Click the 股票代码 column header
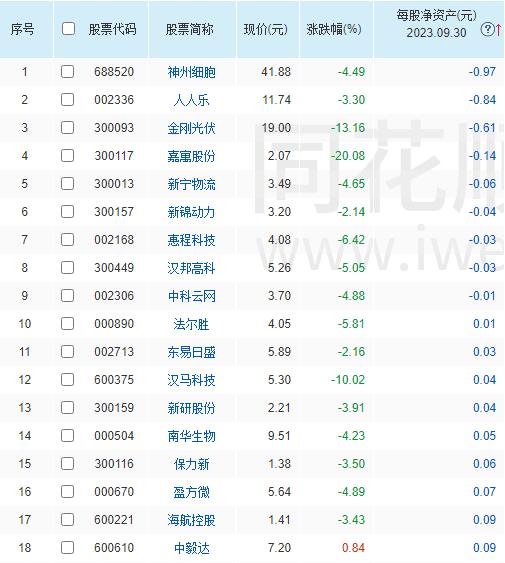The height and width of the screenshot is (563, 505). pyautogui.click(x=112, y=29)
